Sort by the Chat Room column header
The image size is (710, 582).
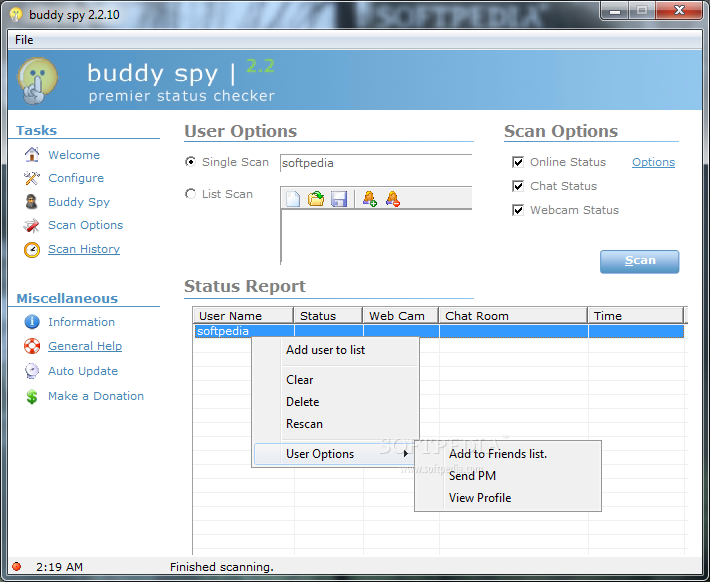pyautogui.click(x=513, y=316)
